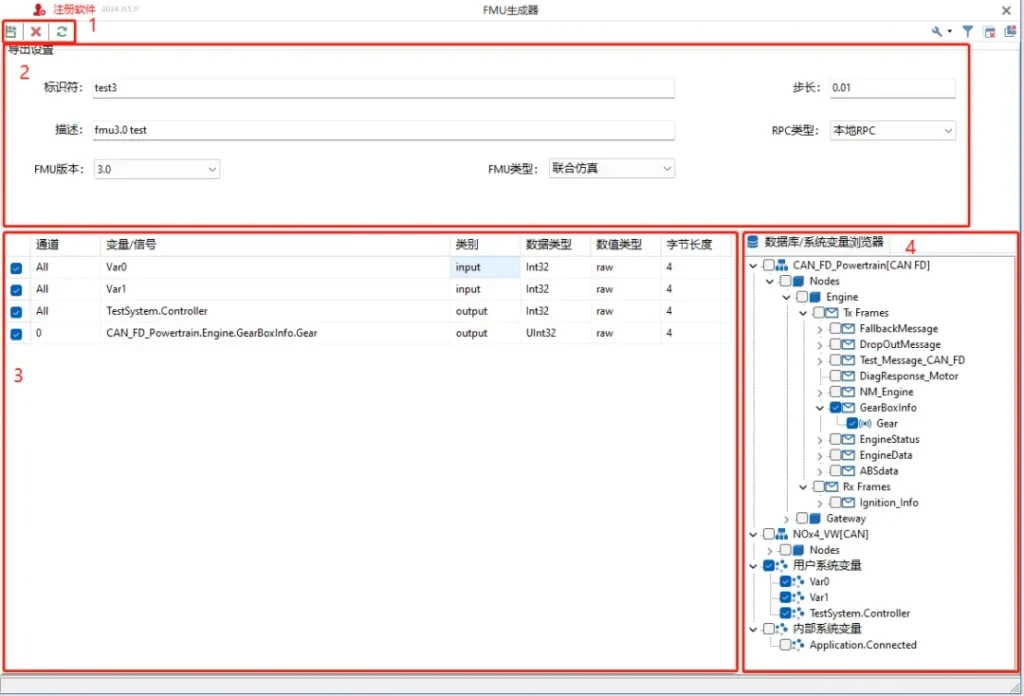Select the EngineStatus tree item
This screenshot has width=1024, height=696.
pos(889,440)
